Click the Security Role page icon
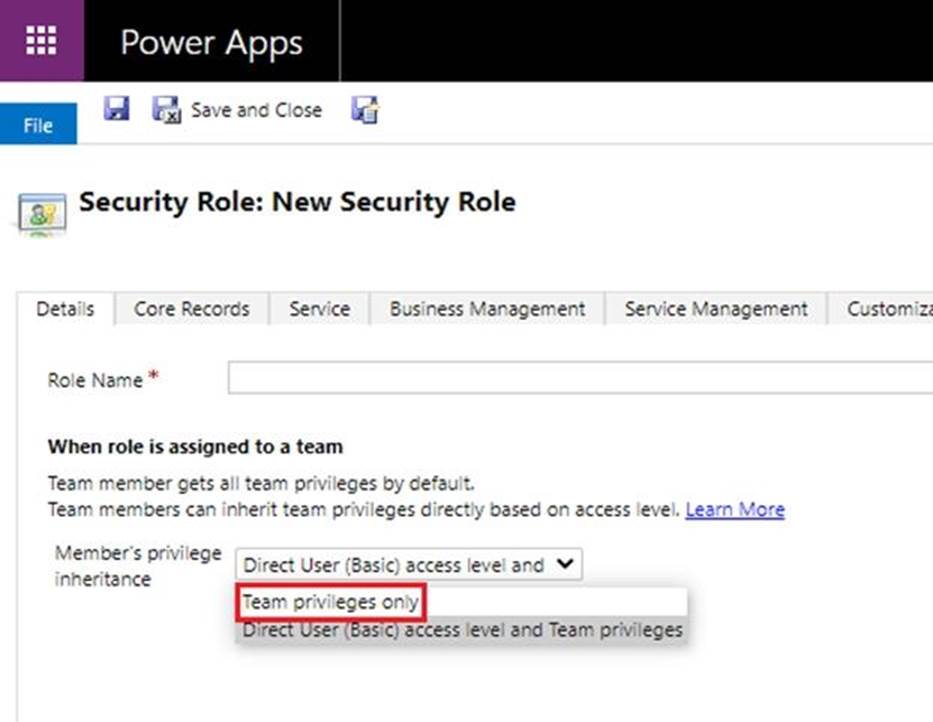 point(43,213)
